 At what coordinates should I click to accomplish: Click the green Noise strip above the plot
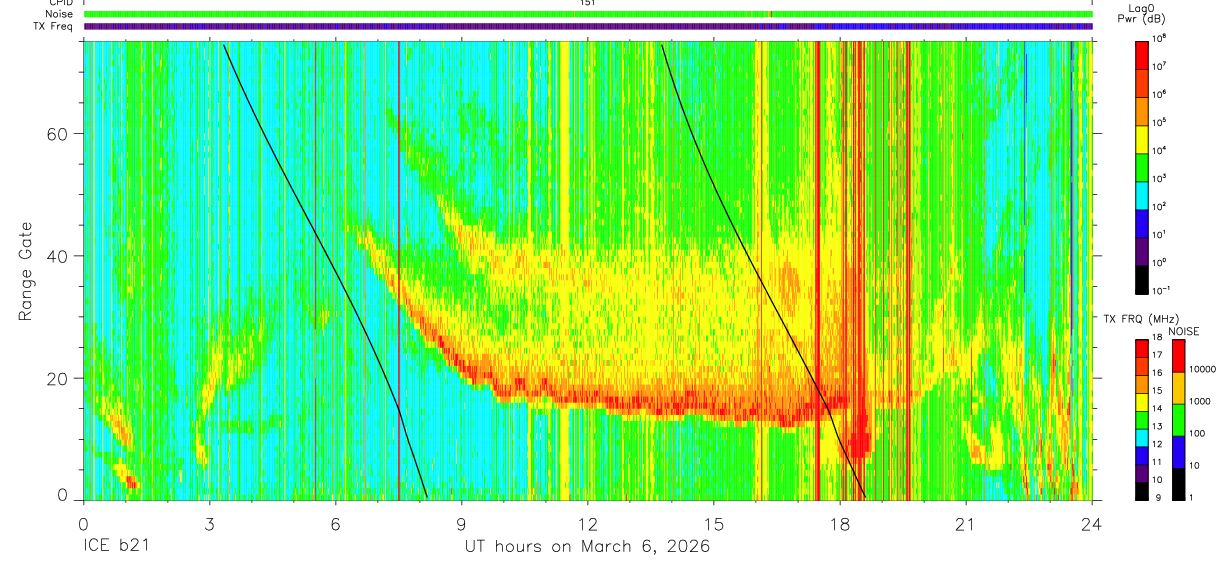(588, 14)
